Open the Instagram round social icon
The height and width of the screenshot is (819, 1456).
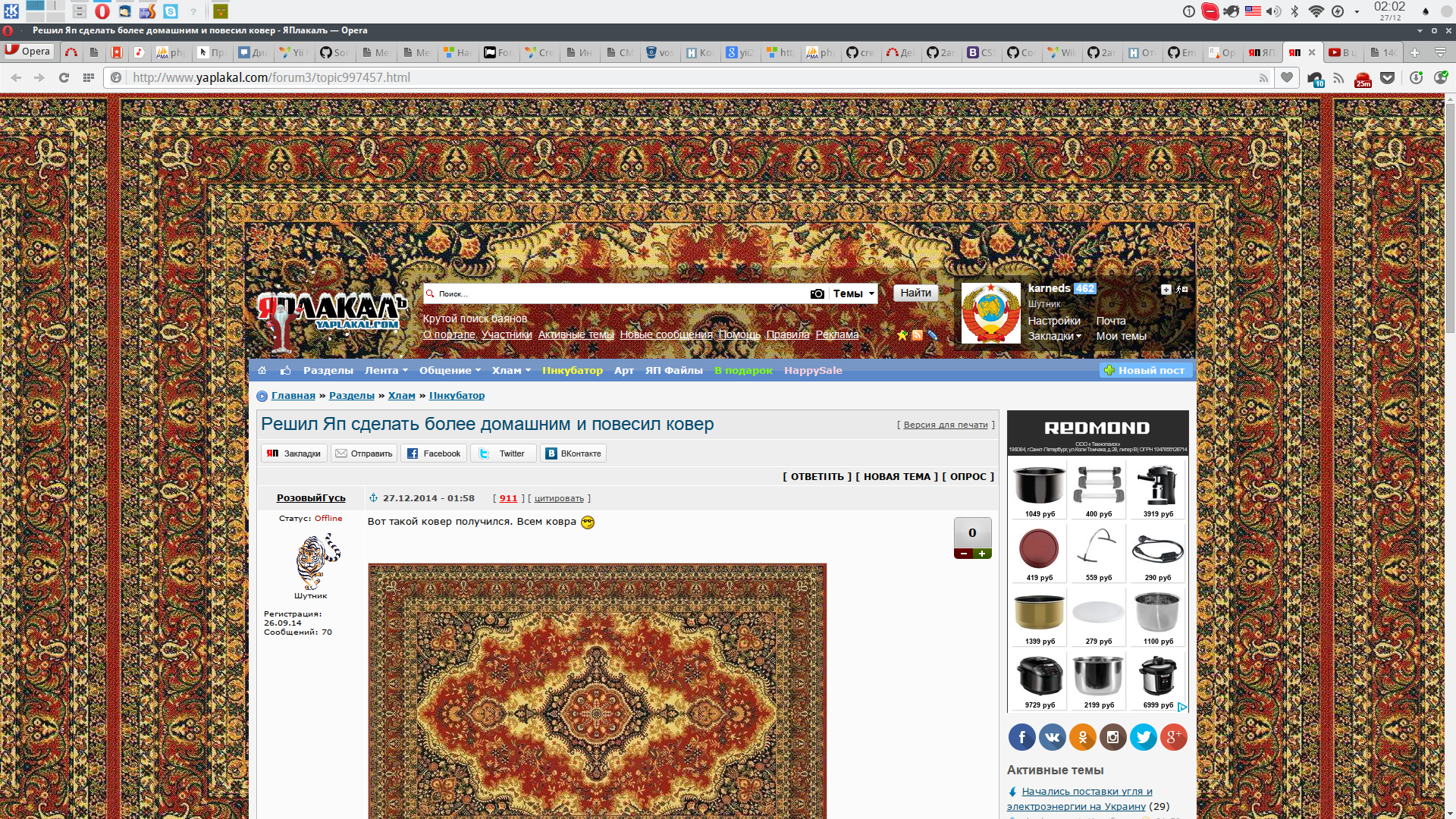[x=1113, y=737]
